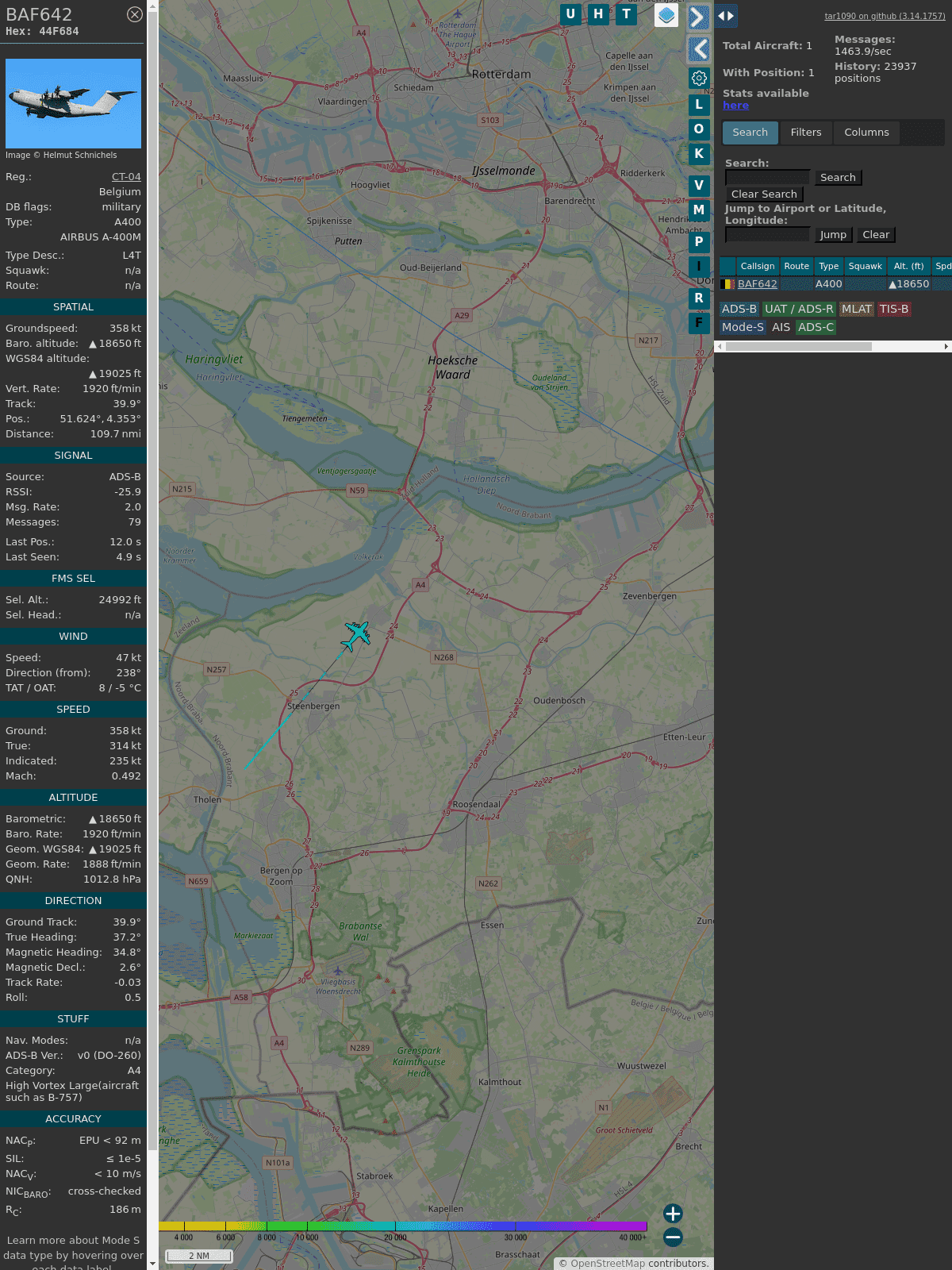Toggle the L labels button
Viewport: 952px width, 1270px height.
click(699, 105)
